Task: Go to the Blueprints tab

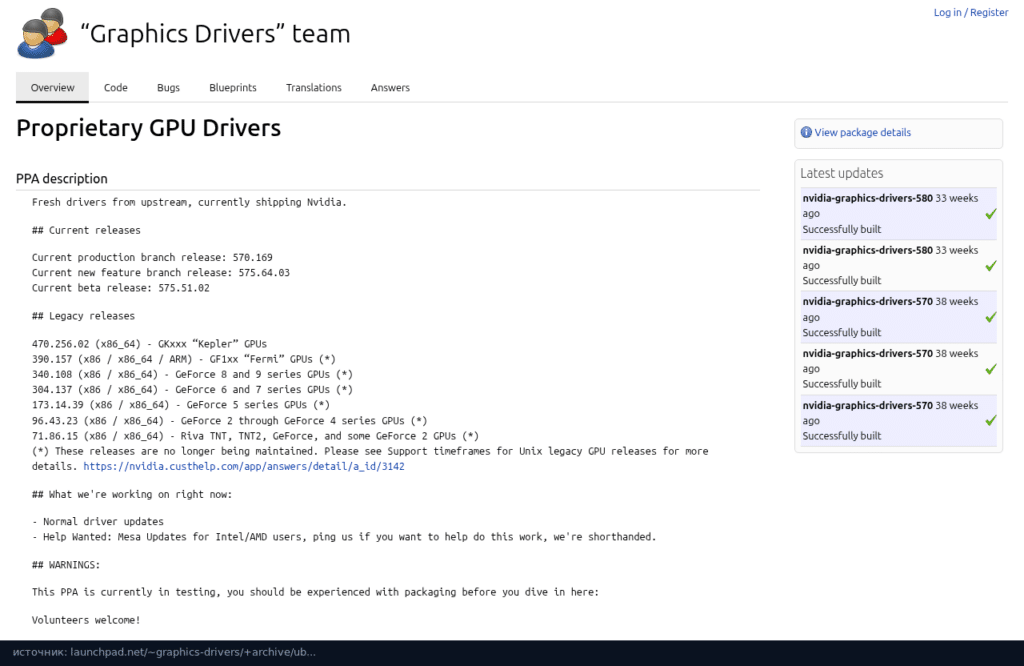Action: (232, 87)
